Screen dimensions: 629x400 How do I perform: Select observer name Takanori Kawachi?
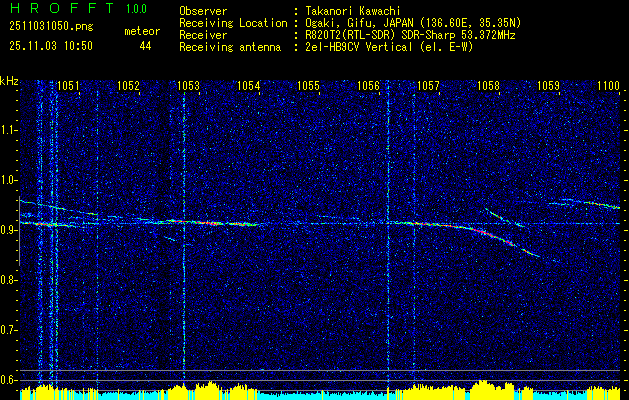pyautogui.click(x=352, y=11)
